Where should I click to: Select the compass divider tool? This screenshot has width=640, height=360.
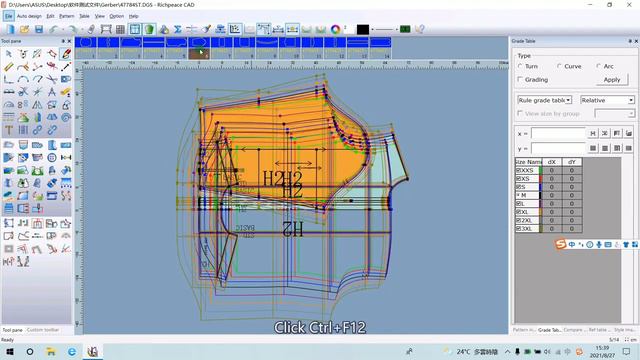[x=51, y=92]
